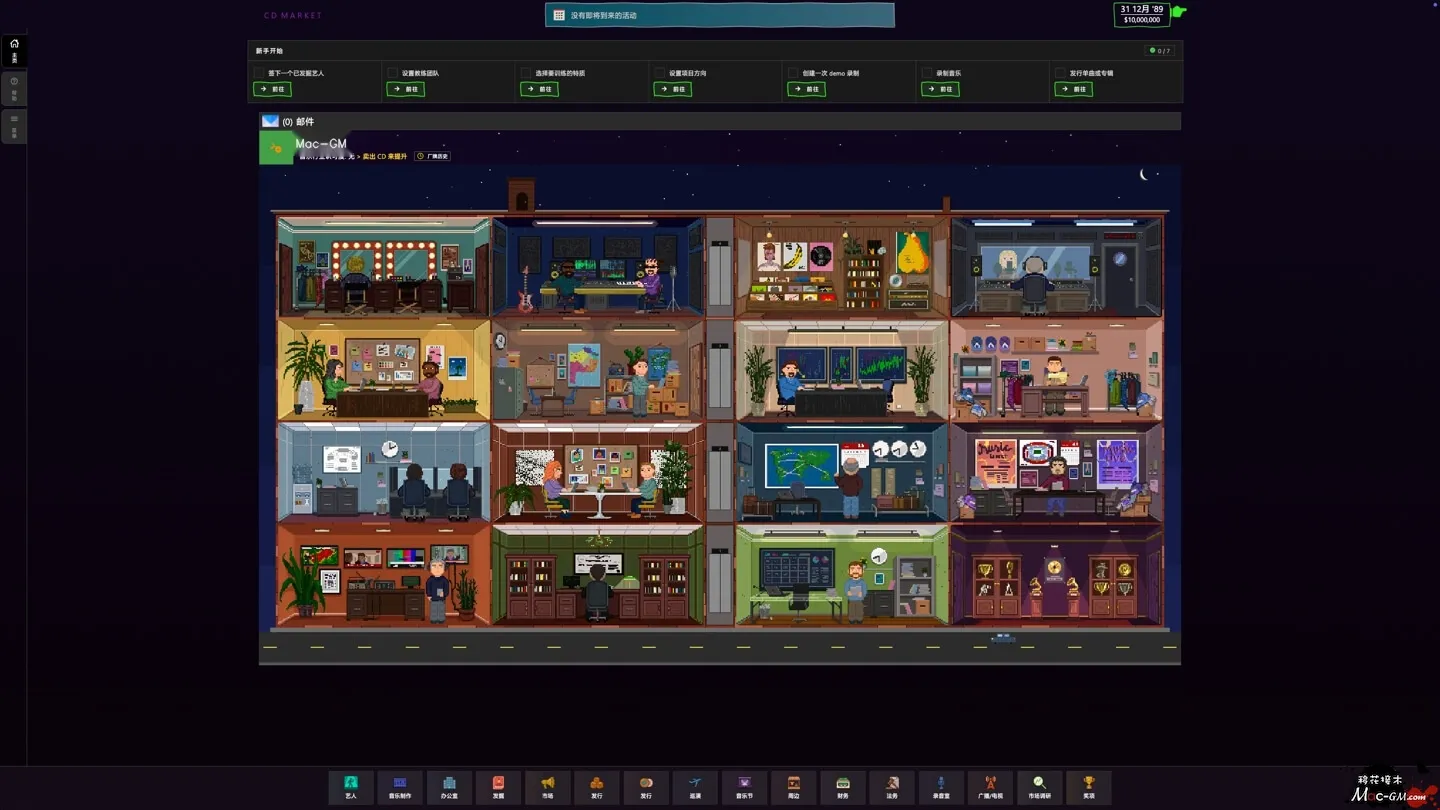Switch to the 主页 home sidebar tab
Viewport: 1440px width, 810px height.
click(x=14, y=50)
